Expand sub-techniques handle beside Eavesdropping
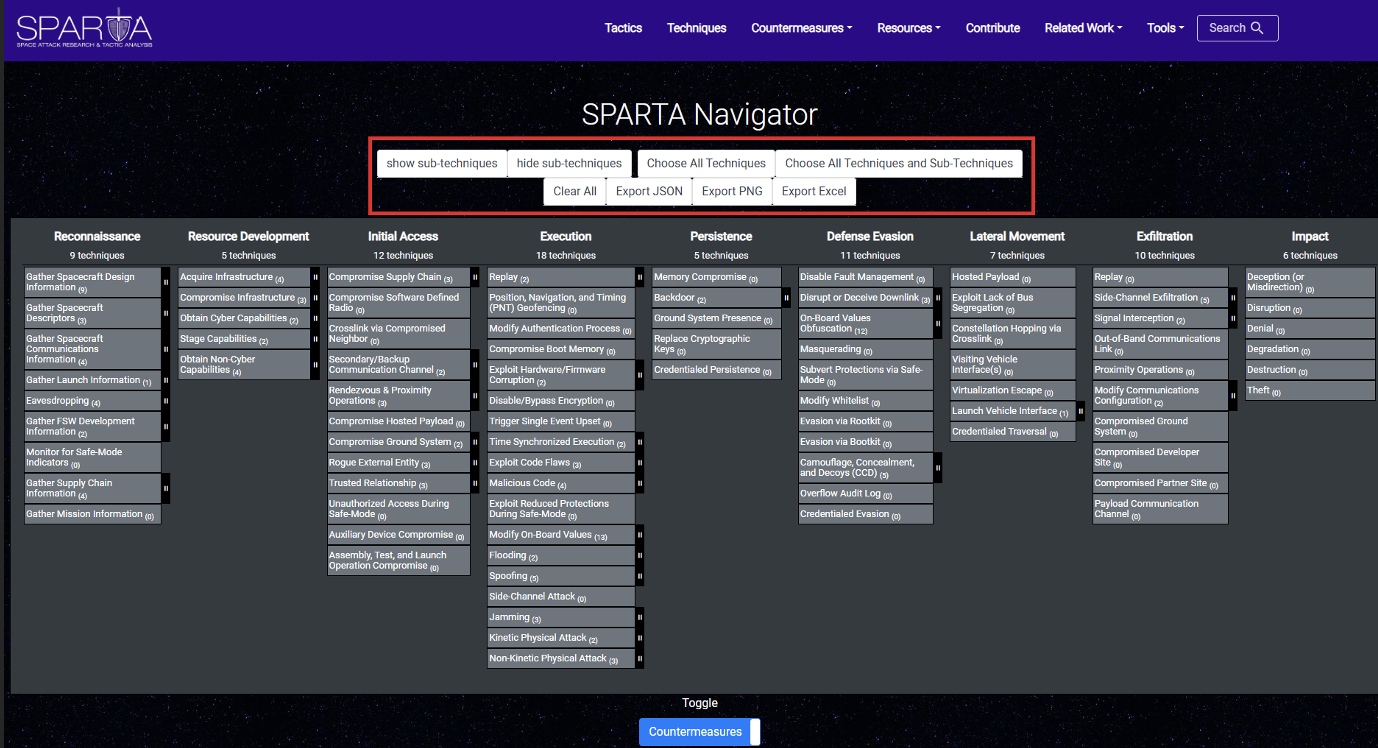The height and width of the screenshot is (748, 1378). point(166,401)
